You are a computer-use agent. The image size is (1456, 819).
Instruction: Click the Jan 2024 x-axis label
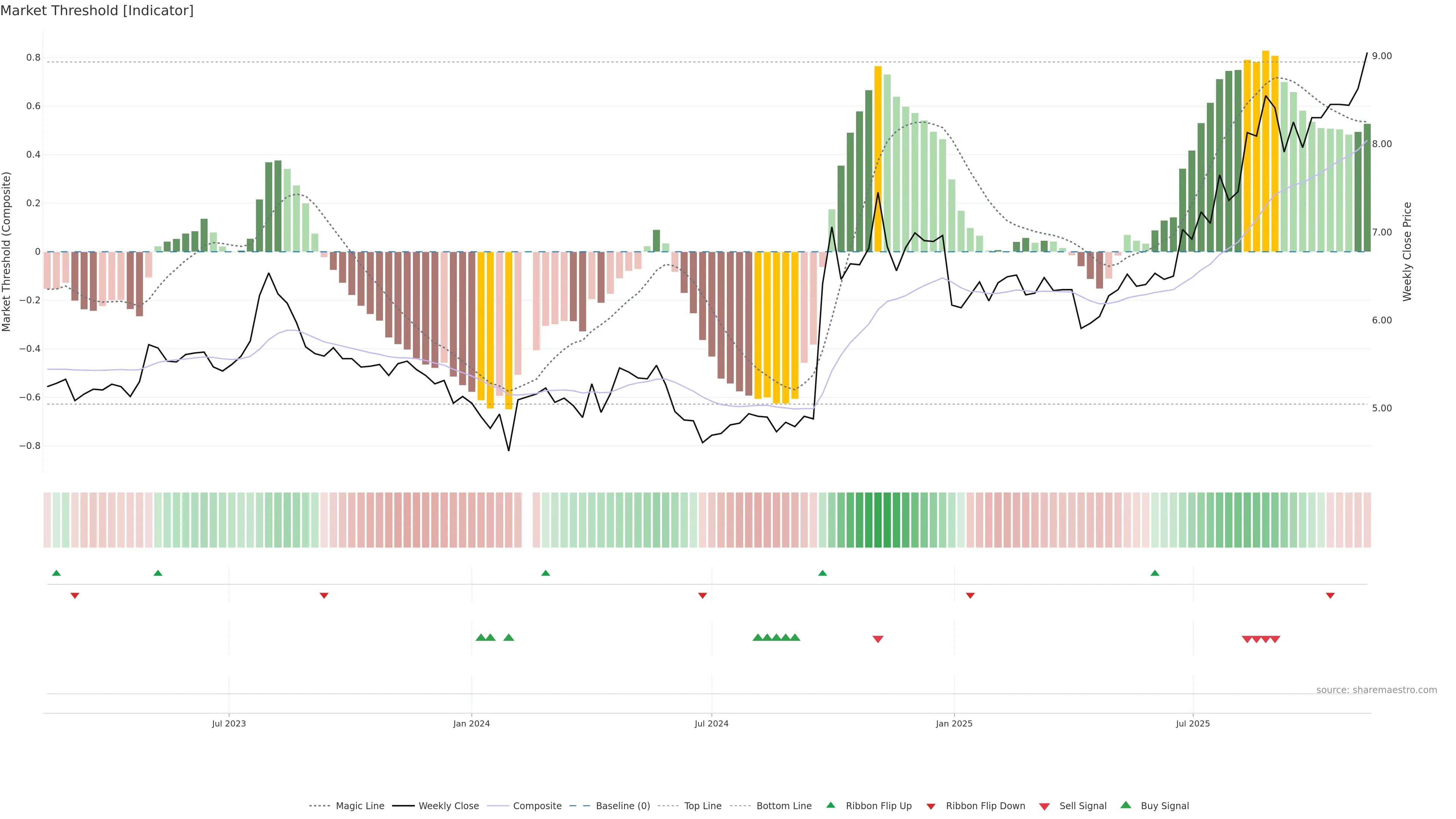pyautogui.click(x=471, y=724)
